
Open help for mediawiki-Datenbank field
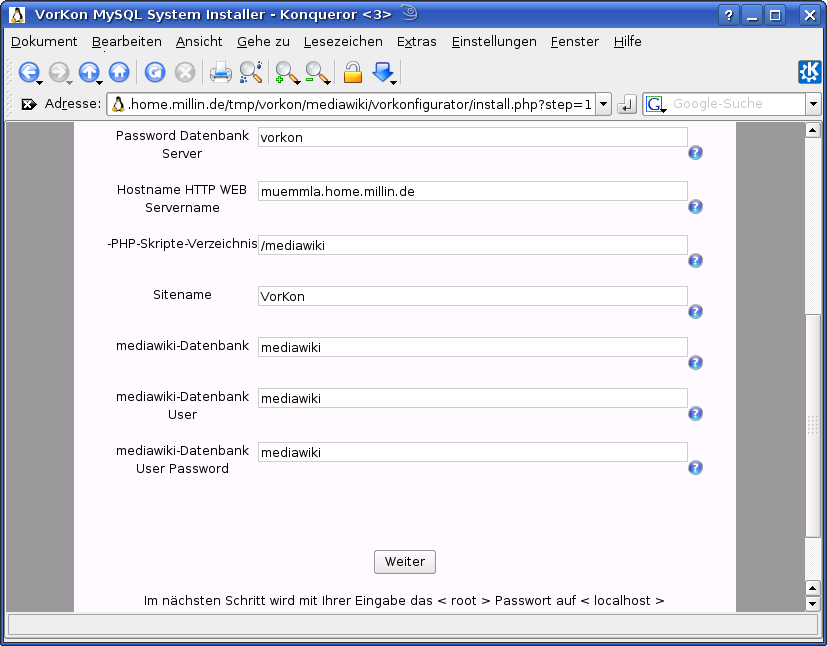pyautogui.click(x=695, y=363)
